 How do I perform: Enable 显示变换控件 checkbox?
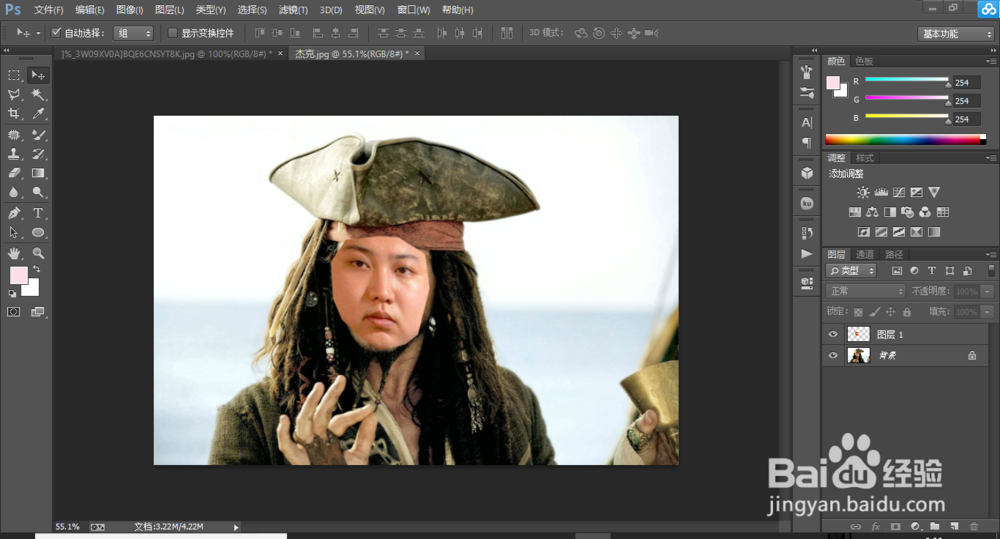172,33
